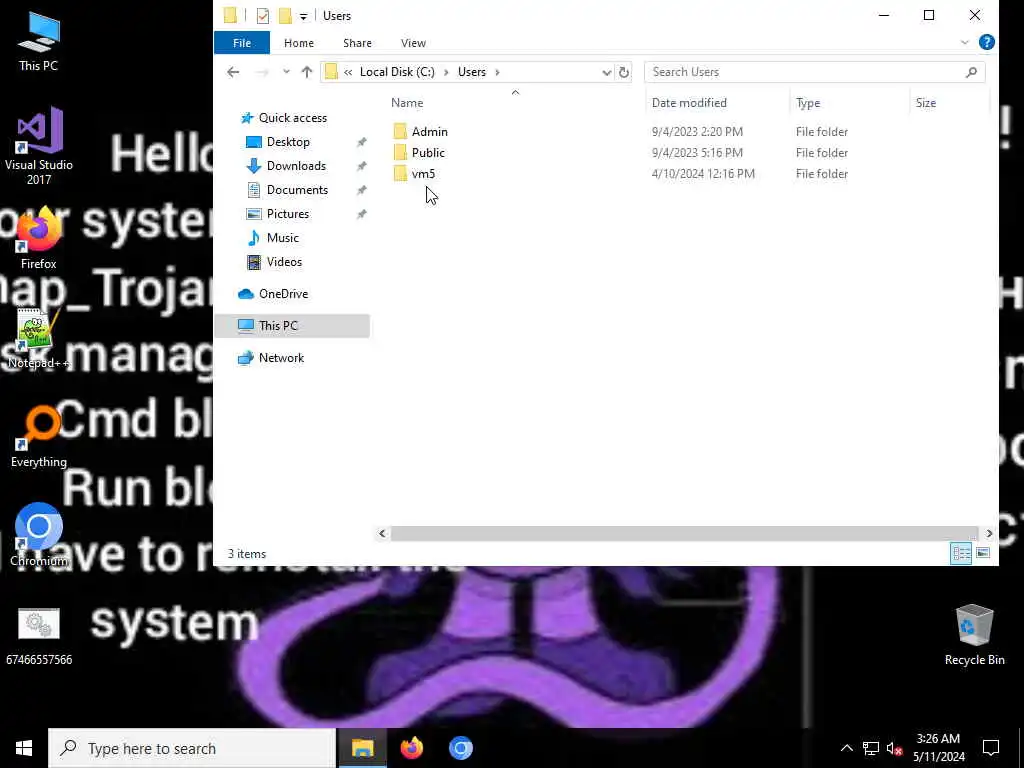This screenshot has height=768, width=1024.
Task: Open Explorer help question mark
Action: click(x=986, y=42)
